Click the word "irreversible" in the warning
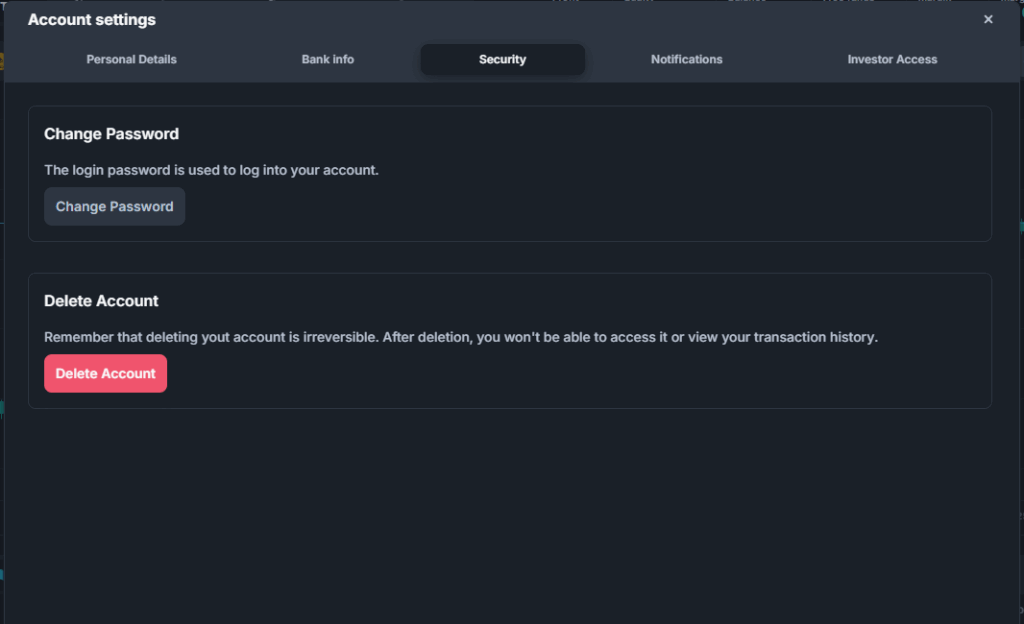This screenshot has height=624, width=1024. click(x=339, y=337)
